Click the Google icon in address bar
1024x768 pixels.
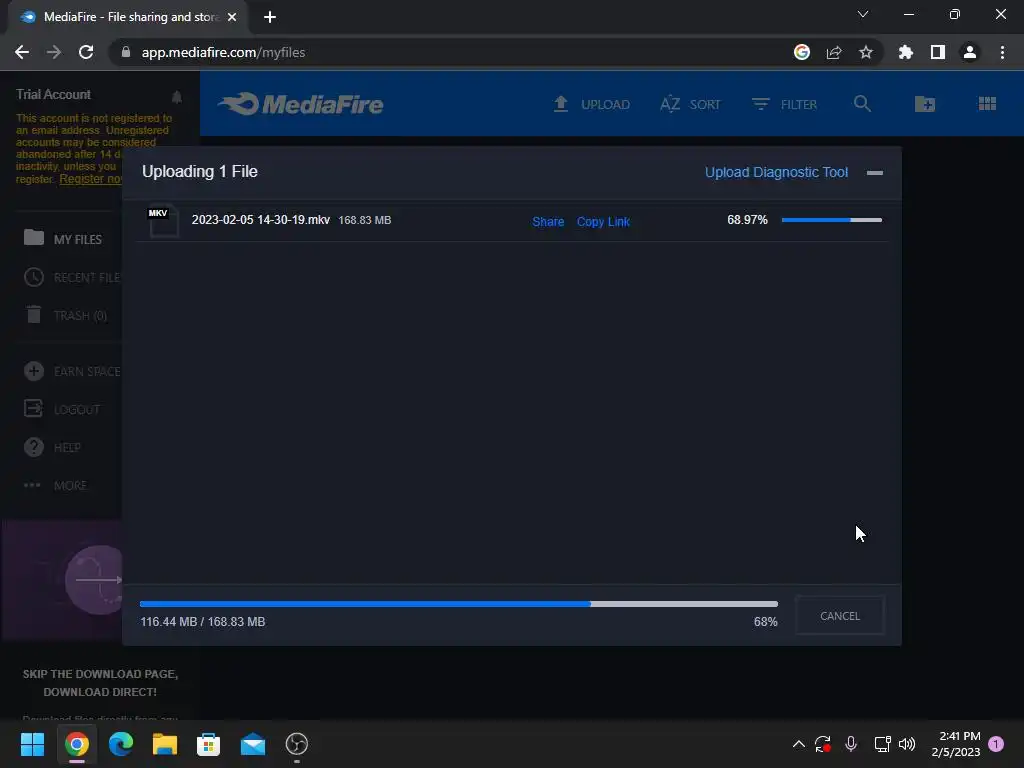click(x=802, y=52)
